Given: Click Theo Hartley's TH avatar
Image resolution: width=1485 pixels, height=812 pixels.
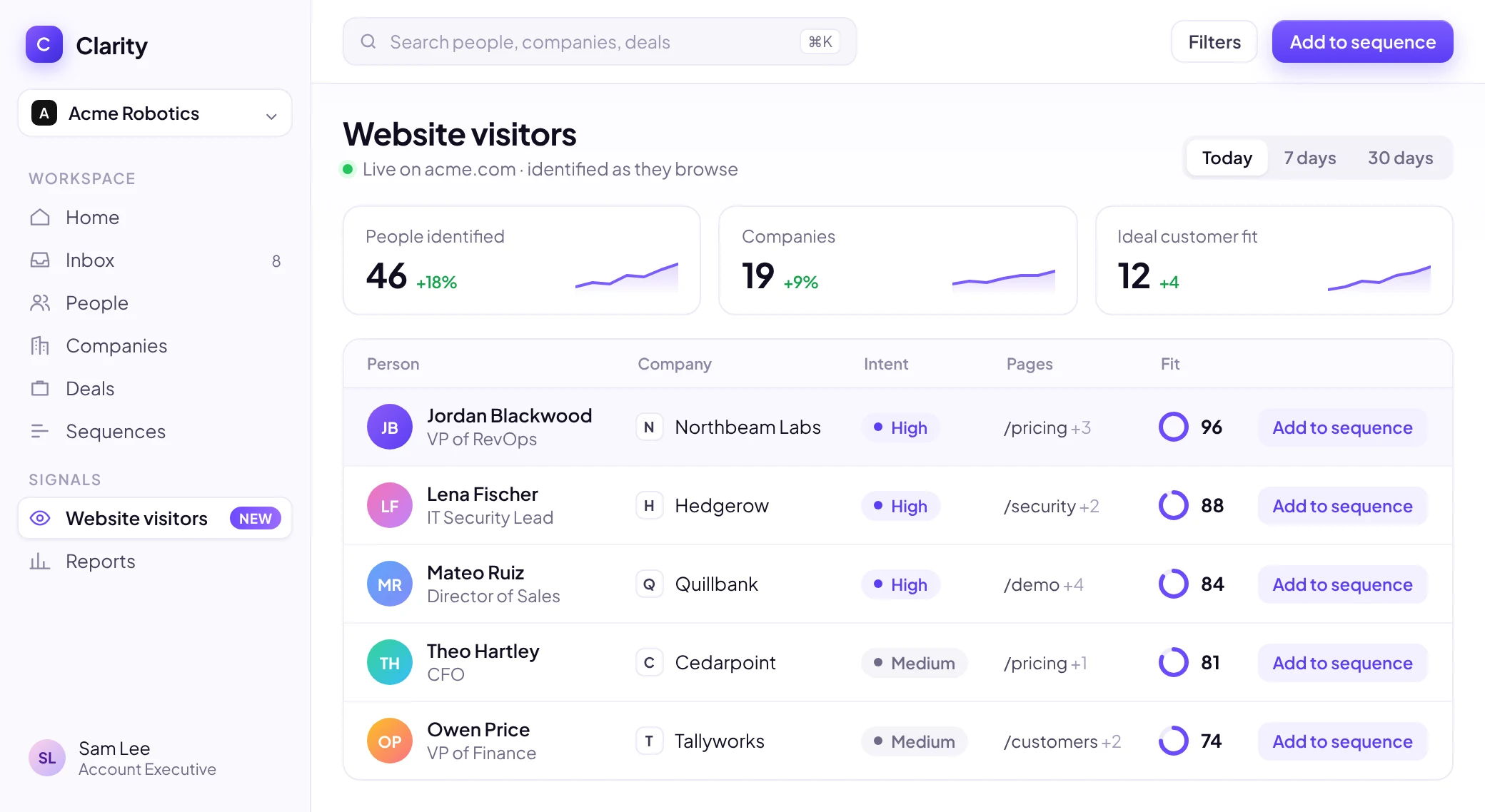Looking at the screenshot, I should (390, 663).
